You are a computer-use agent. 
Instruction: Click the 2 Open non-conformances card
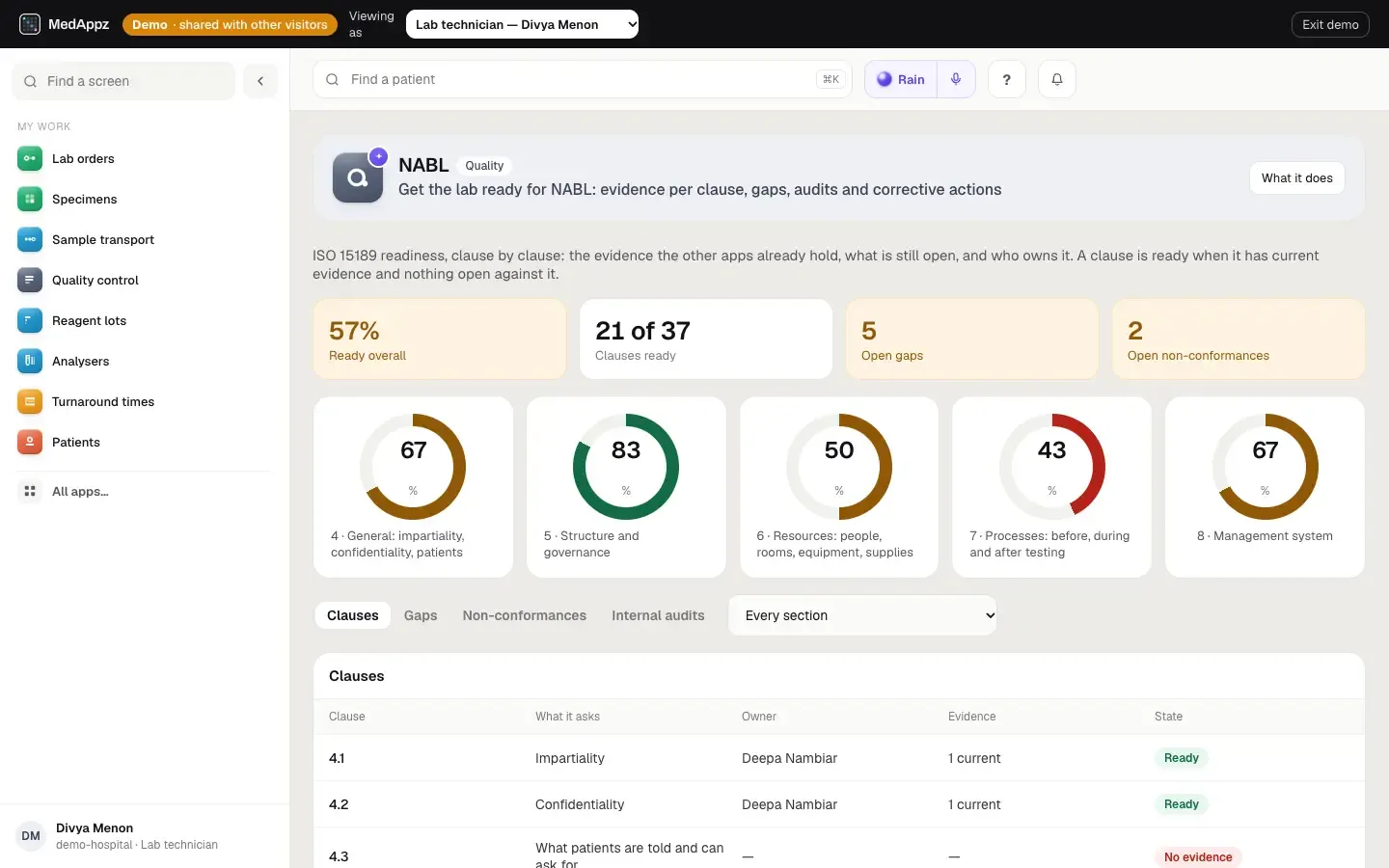[x=1239, y=339]
